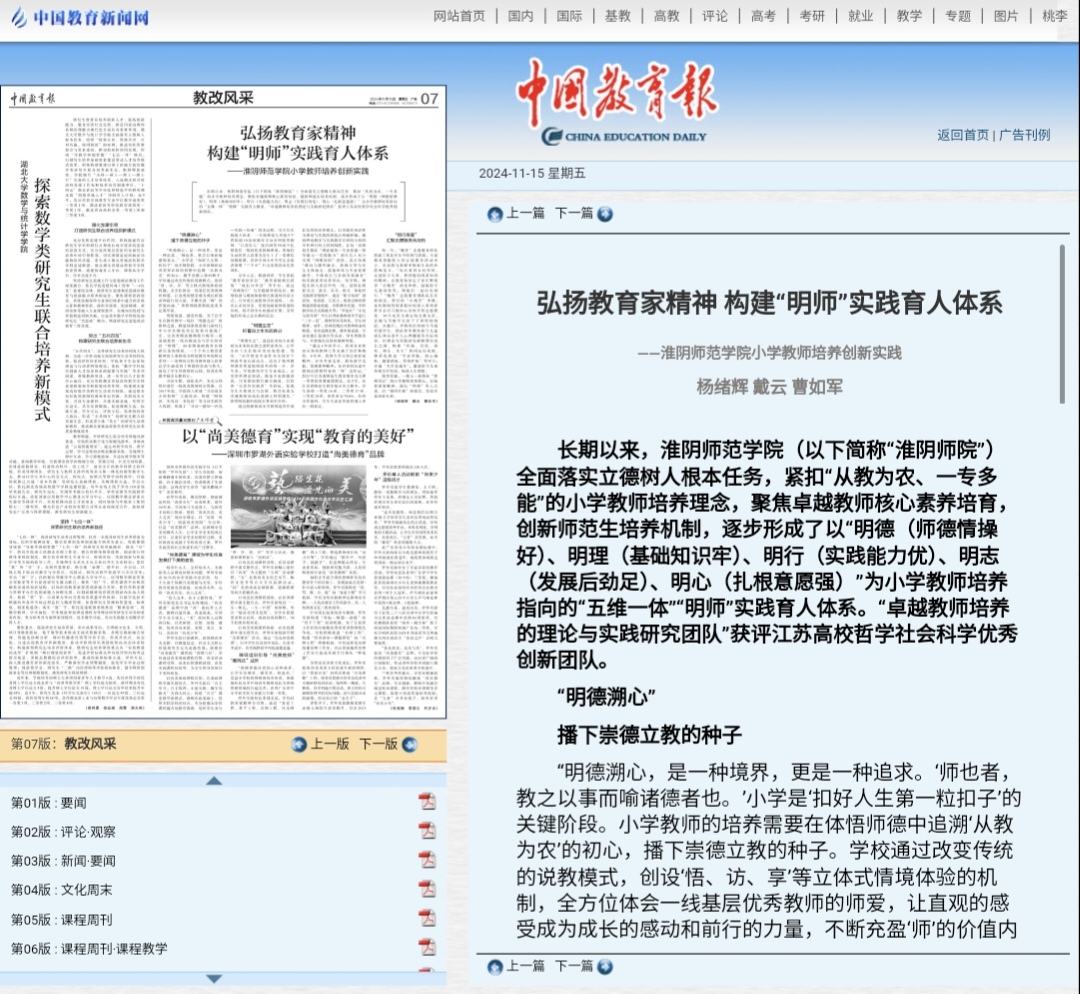Click the previous edition arrow icon (上一版)
Viewport: 1080px width, 994px height.
click(x=299, y=744)
